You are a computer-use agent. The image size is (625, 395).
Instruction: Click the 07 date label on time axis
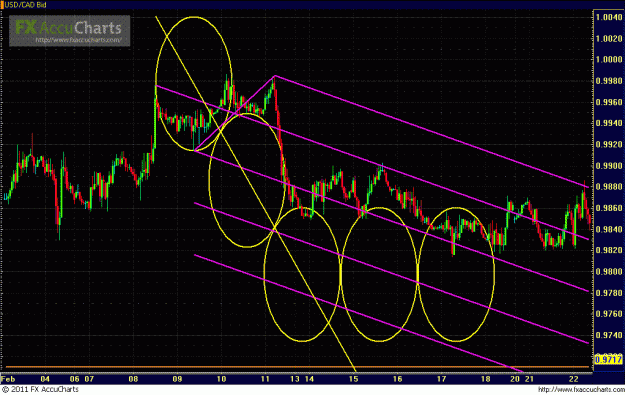pos(89,379)
